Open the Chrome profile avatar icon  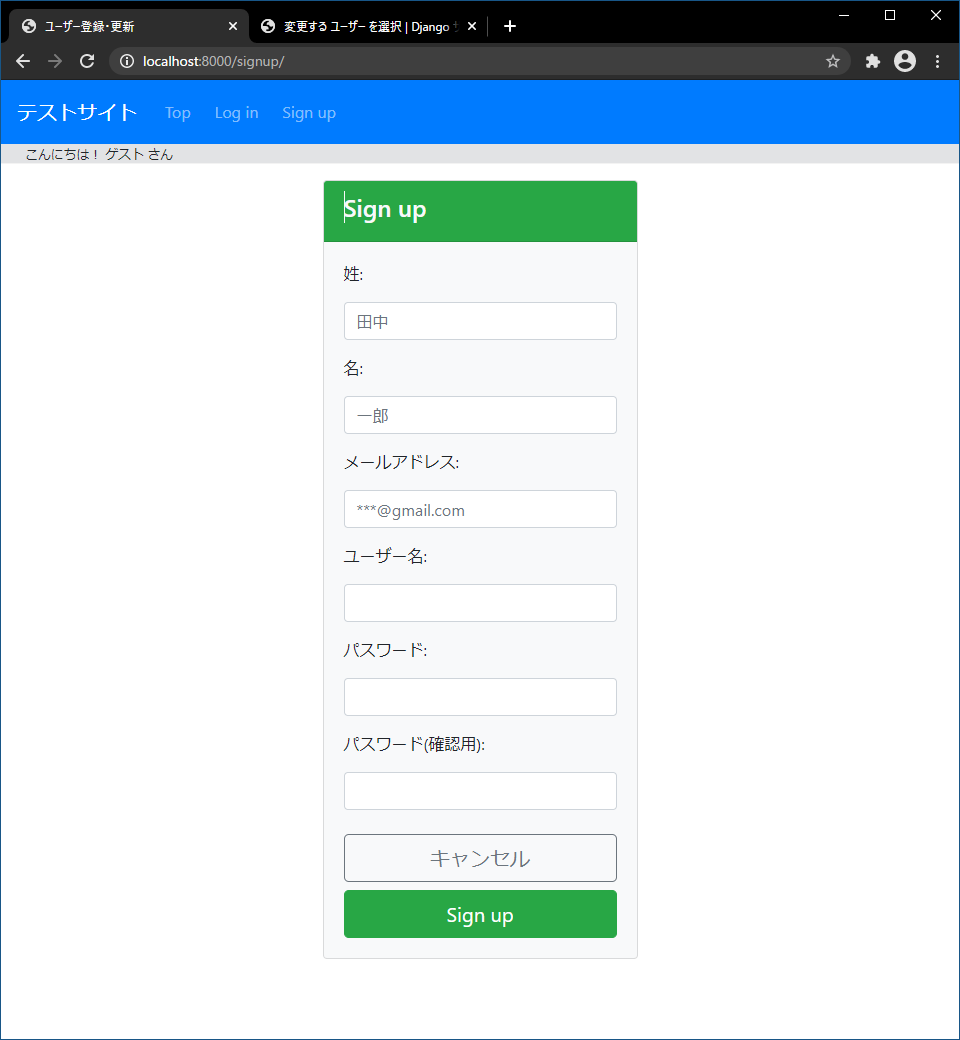(x=904, y=61)
